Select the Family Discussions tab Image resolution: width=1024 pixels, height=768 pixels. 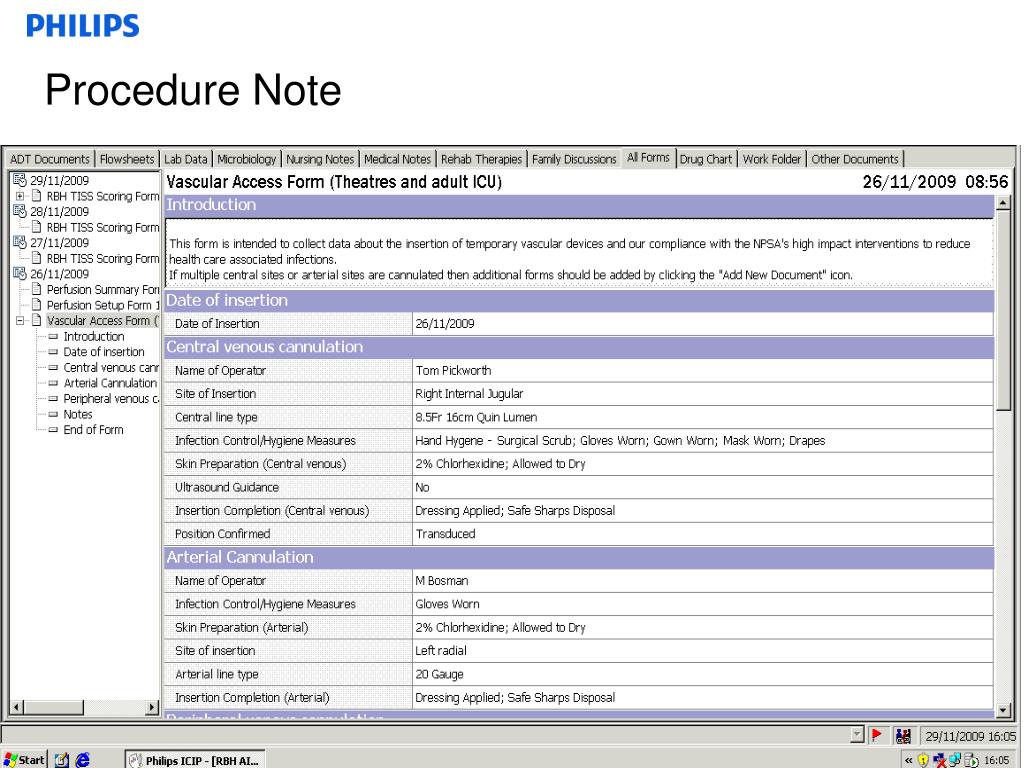[573, 159]
